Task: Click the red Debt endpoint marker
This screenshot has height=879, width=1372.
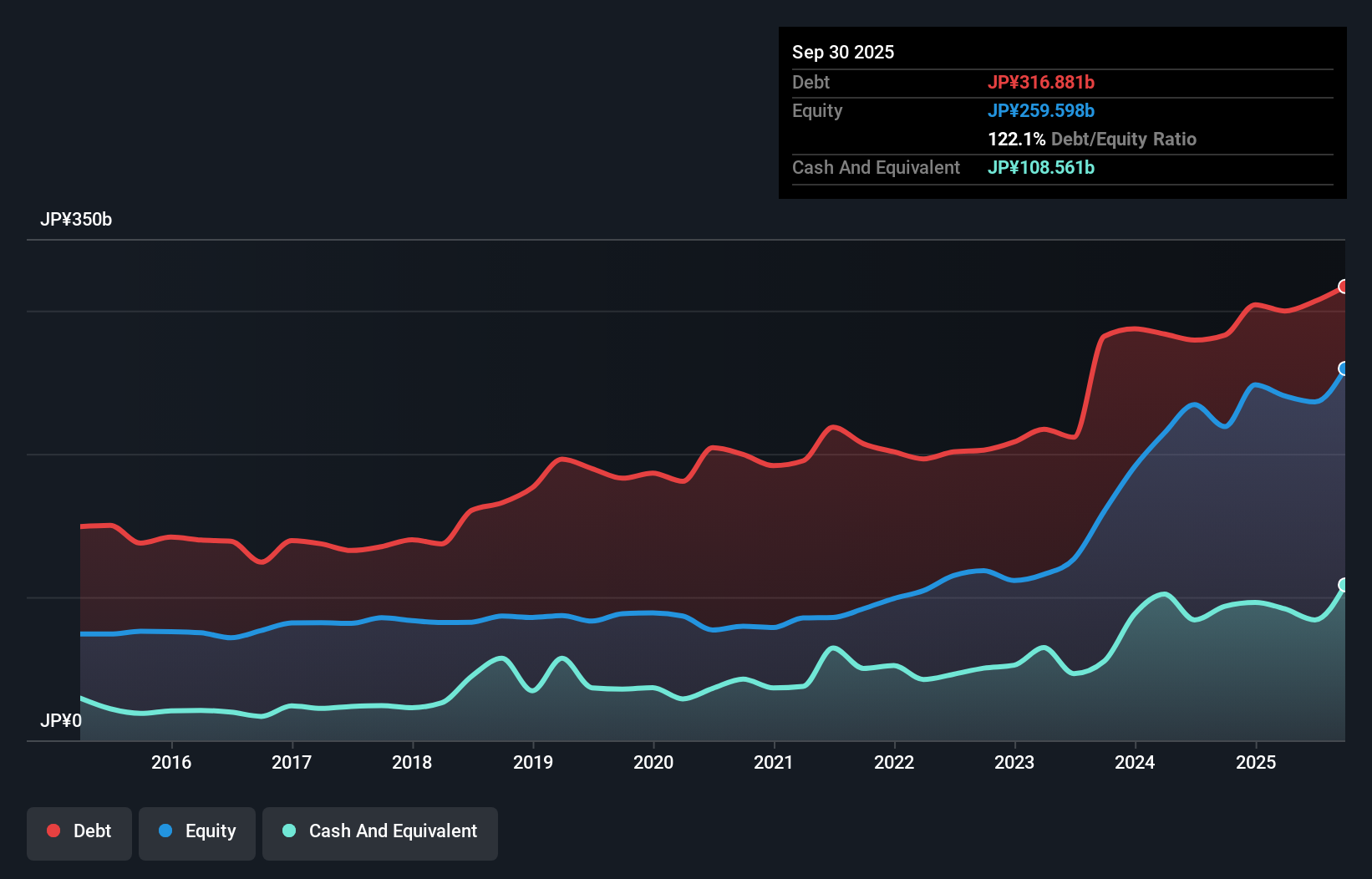Action: click(1344, 287)
